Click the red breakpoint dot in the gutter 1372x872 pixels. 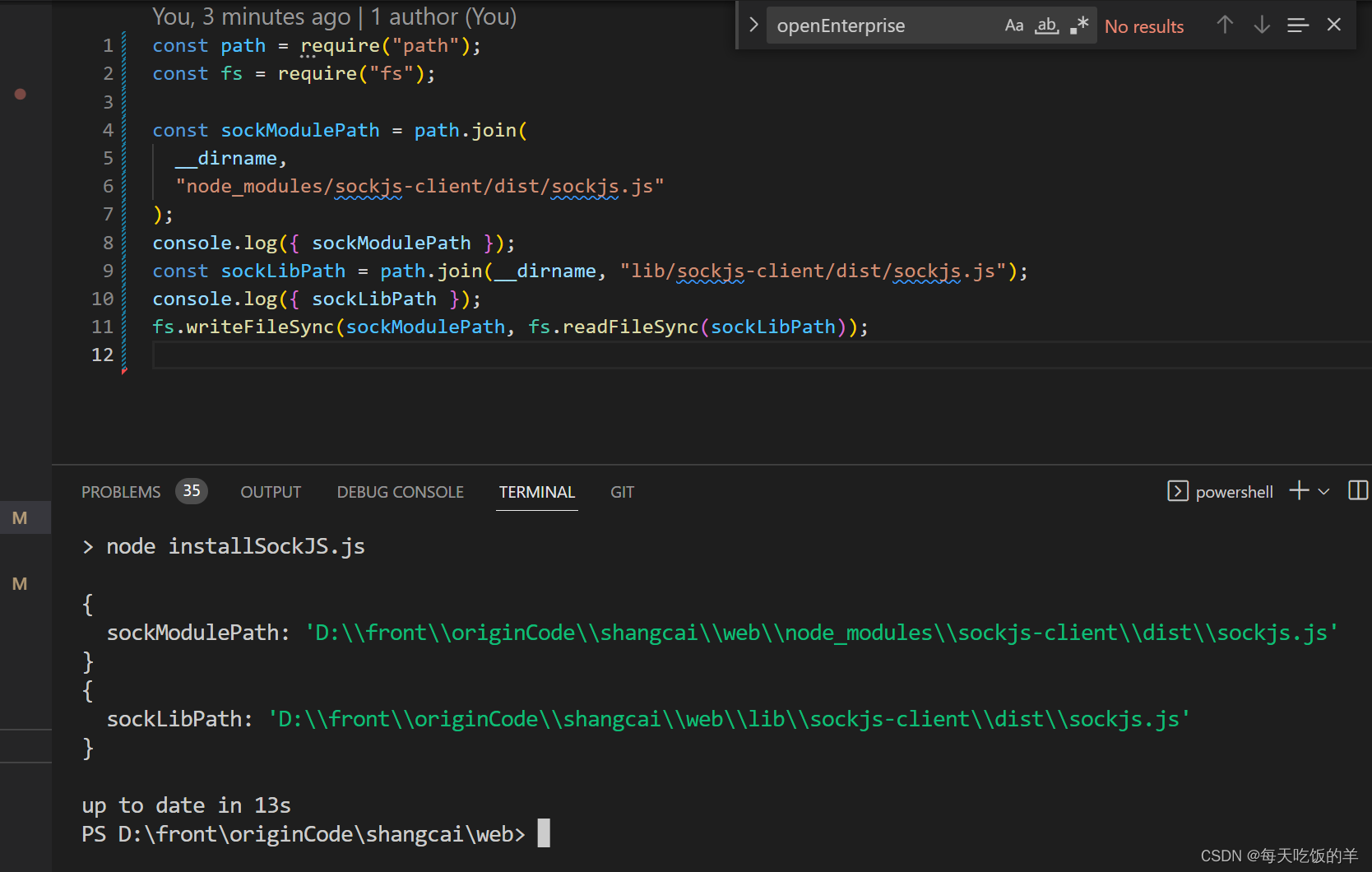20,94
